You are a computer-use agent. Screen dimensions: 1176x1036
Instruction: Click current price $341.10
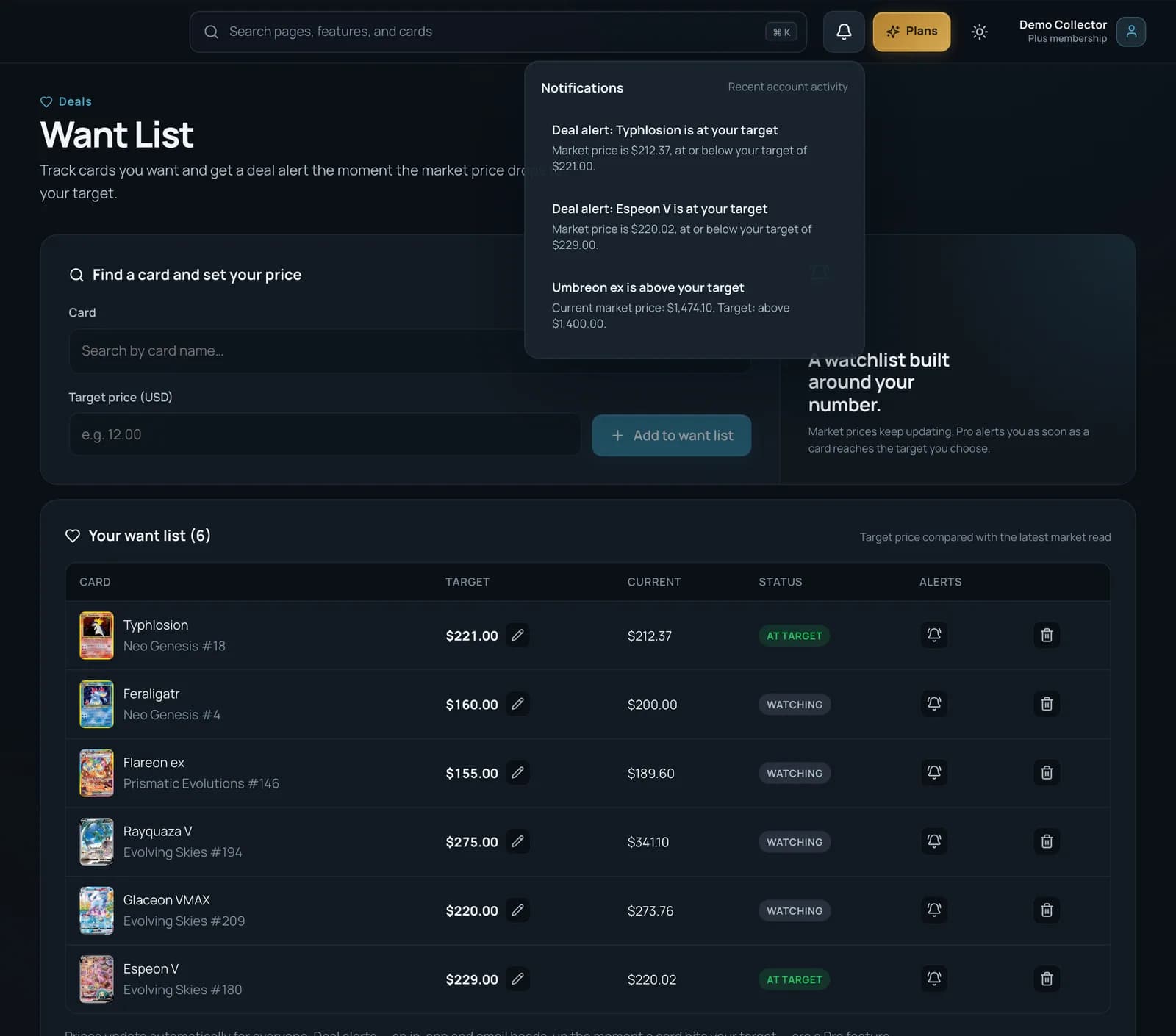[x=648, y=842]
